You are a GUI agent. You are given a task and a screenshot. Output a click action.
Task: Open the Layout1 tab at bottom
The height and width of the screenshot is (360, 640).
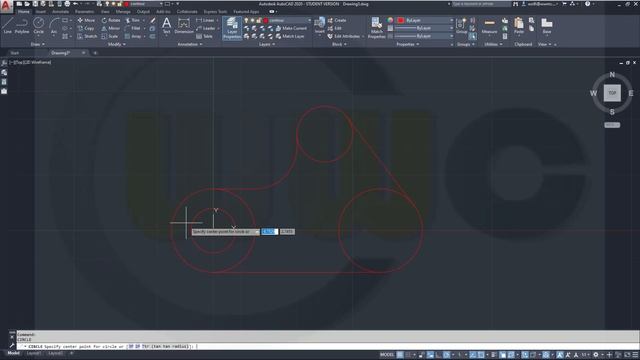(33, 353)
